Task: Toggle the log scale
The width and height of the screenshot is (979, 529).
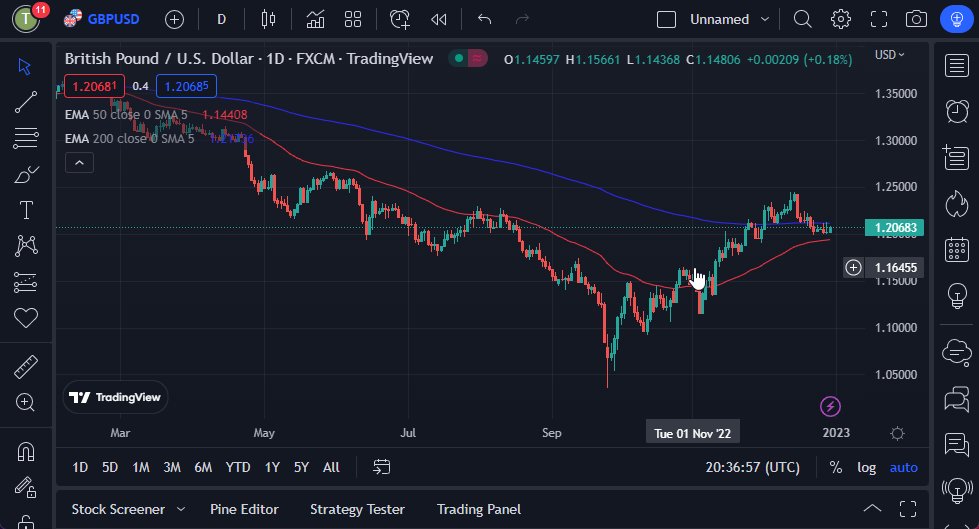Action: point(866,467)
